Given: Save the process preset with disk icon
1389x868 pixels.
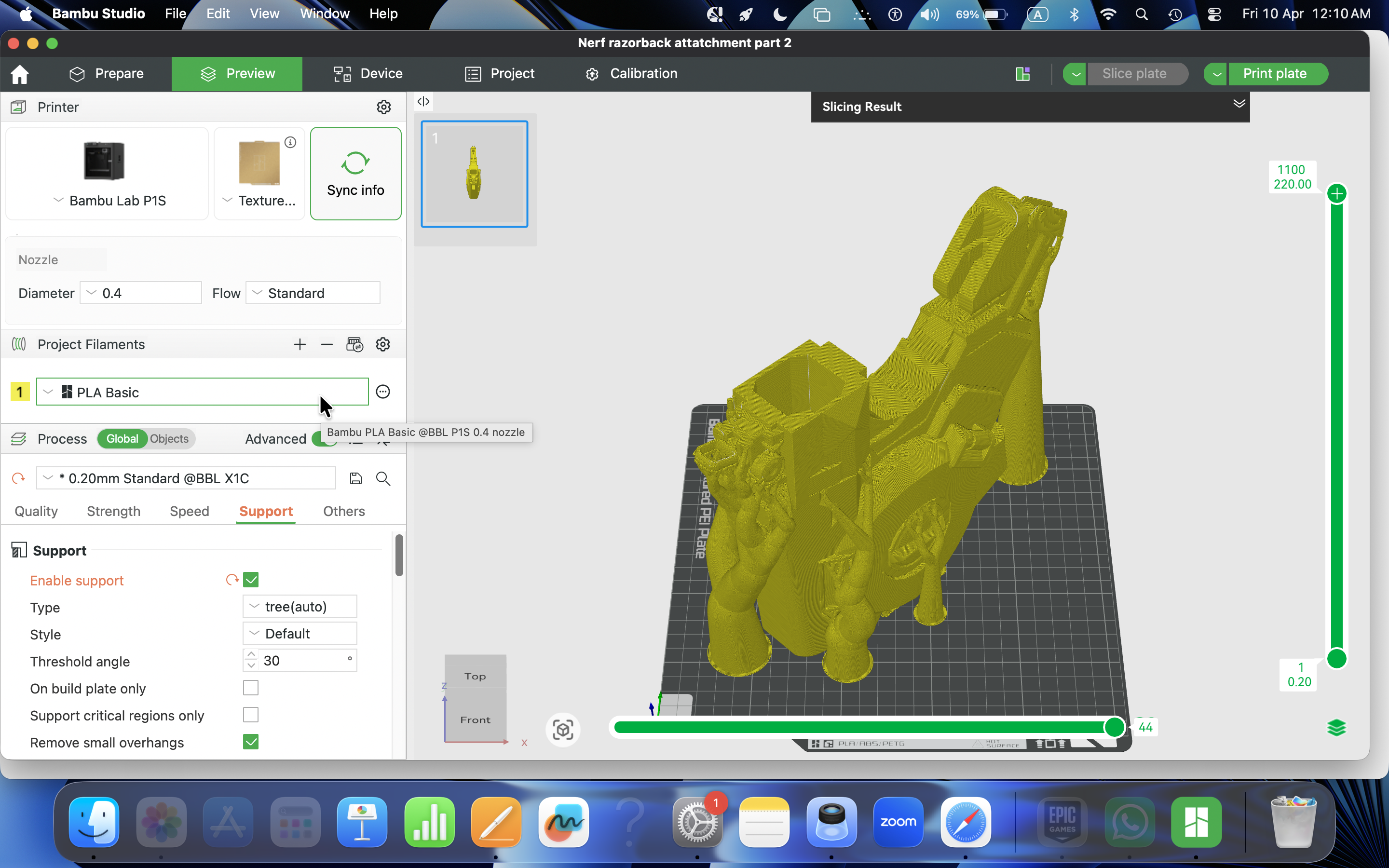Looking at the screenshot, I should point(356,478).
